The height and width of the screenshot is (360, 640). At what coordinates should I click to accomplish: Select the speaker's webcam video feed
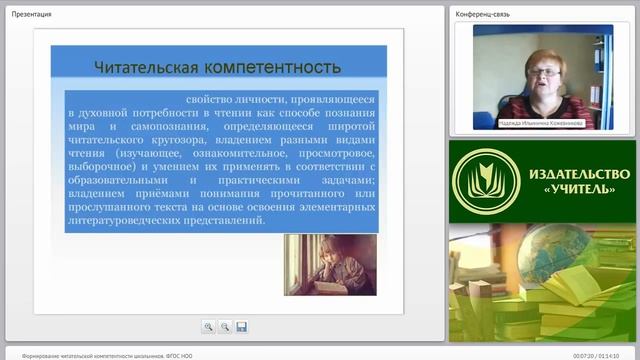tap(543, 77)
